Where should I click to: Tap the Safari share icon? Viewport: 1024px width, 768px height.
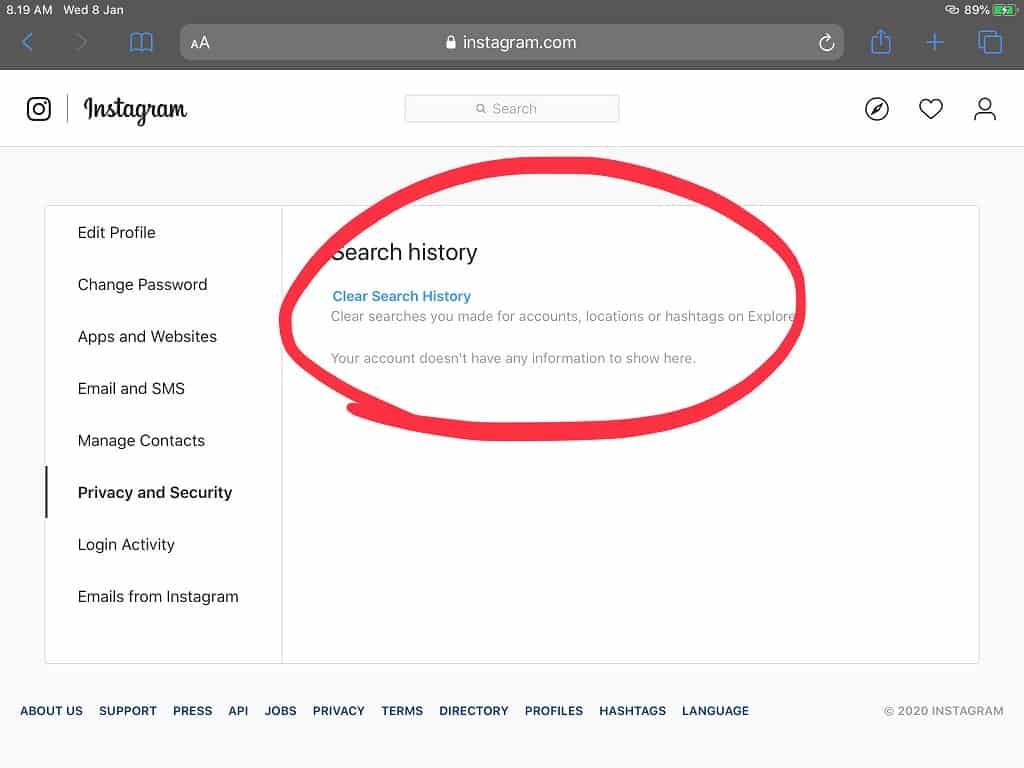(x=880, y=42)
